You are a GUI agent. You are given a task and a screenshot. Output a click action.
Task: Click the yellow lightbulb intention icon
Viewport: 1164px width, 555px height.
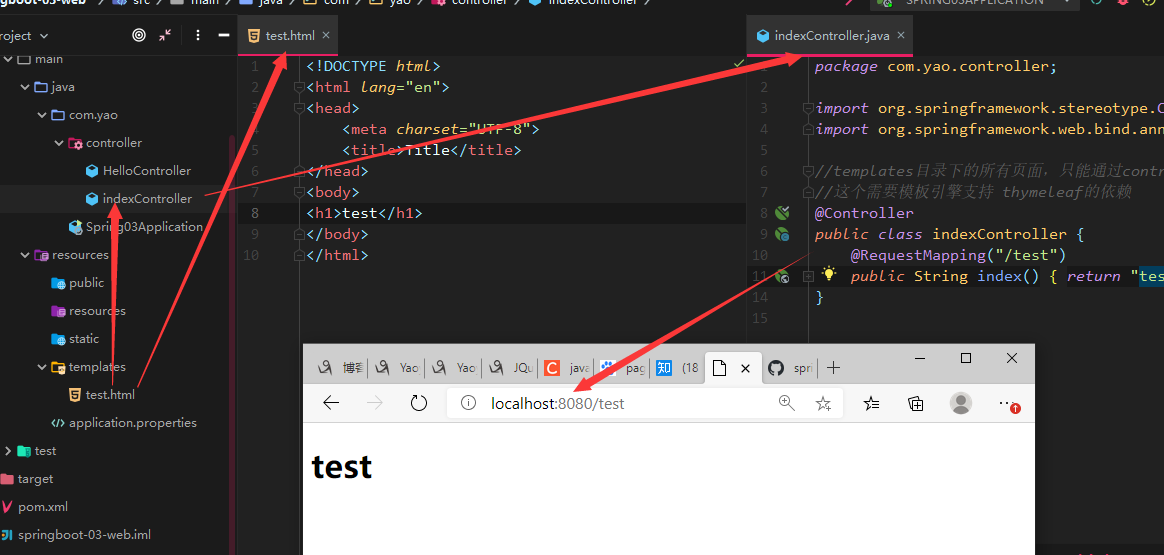tap(828, 275)
